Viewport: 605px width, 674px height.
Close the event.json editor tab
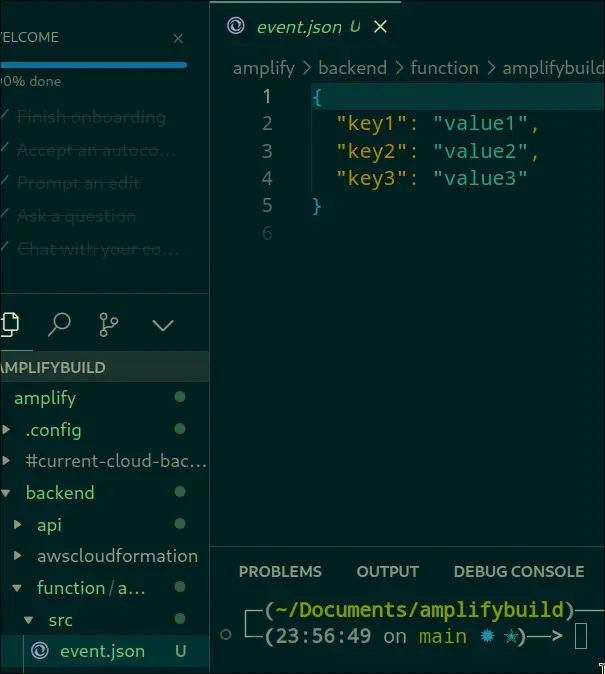click(380, 27)
